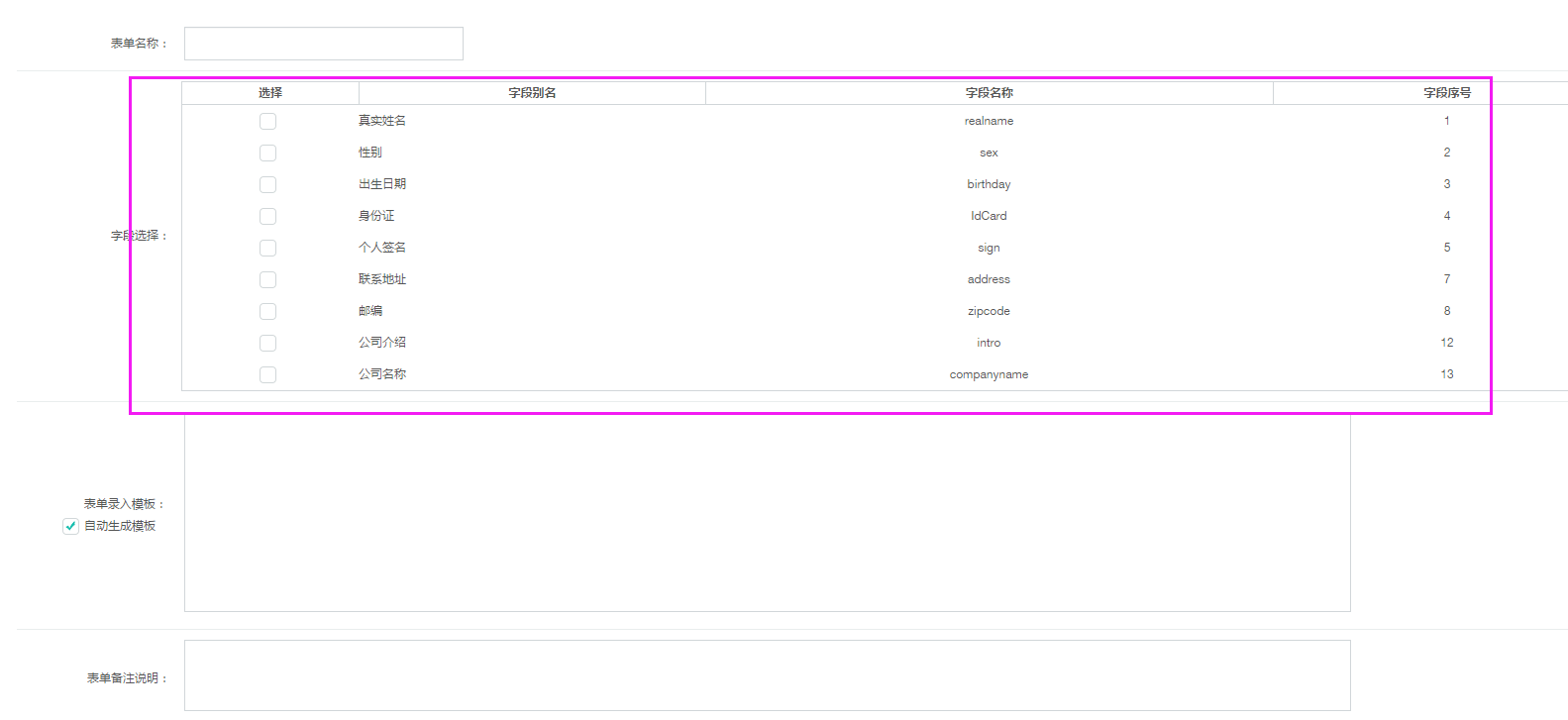The height and width of the screenshot is (720, 1568).
Task: Click the 字段序号 column header
Action: [1446, 93]
